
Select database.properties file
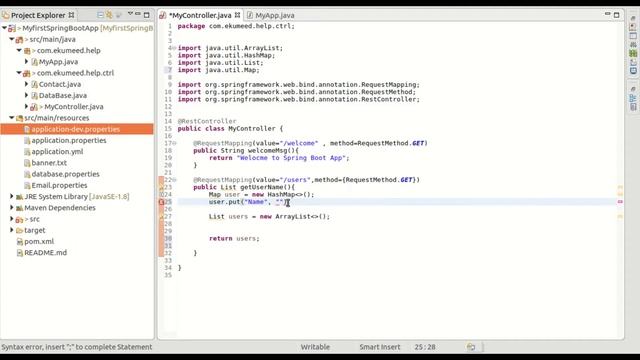pos(65,174)
